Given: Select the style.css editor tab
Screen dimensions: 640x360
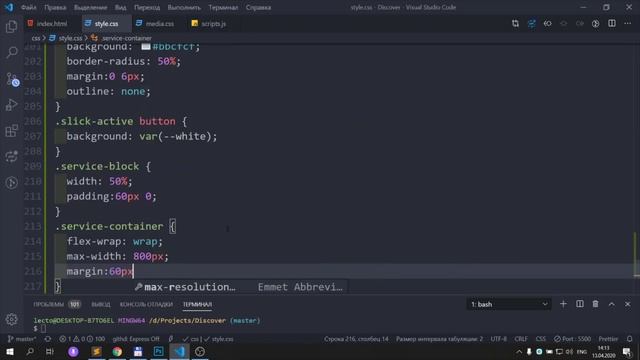Looking at the screenshot, I should coord(106,24).
